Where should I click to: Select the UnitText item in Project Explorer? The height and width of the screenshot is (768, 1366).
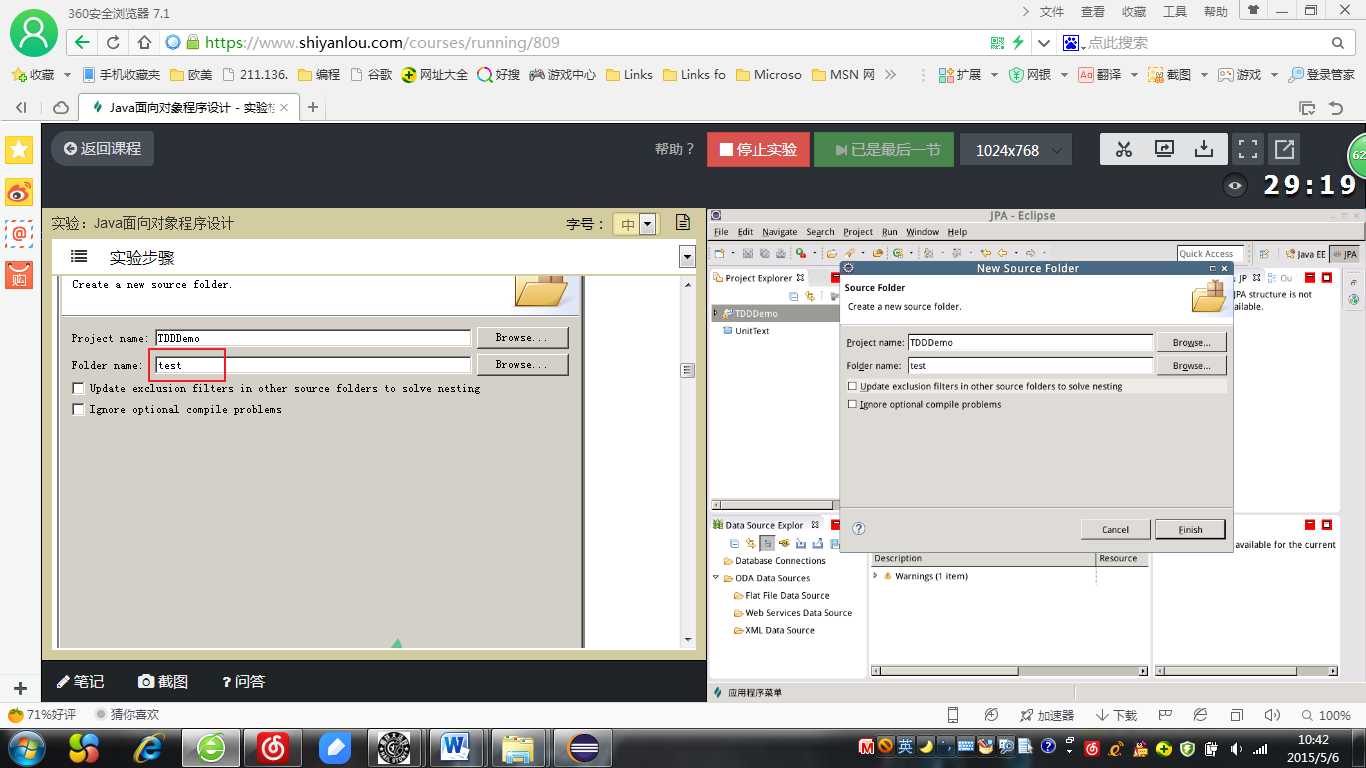[745, 331]
